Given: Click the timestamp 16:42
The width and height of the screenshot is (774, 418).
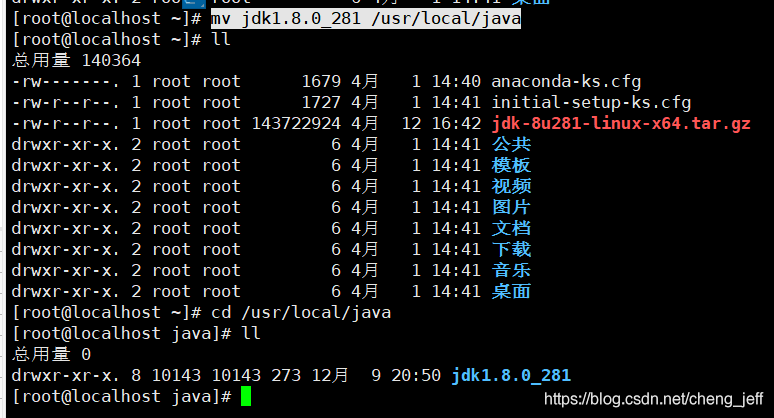Looking at the screenshot, I should coord(456,123).
